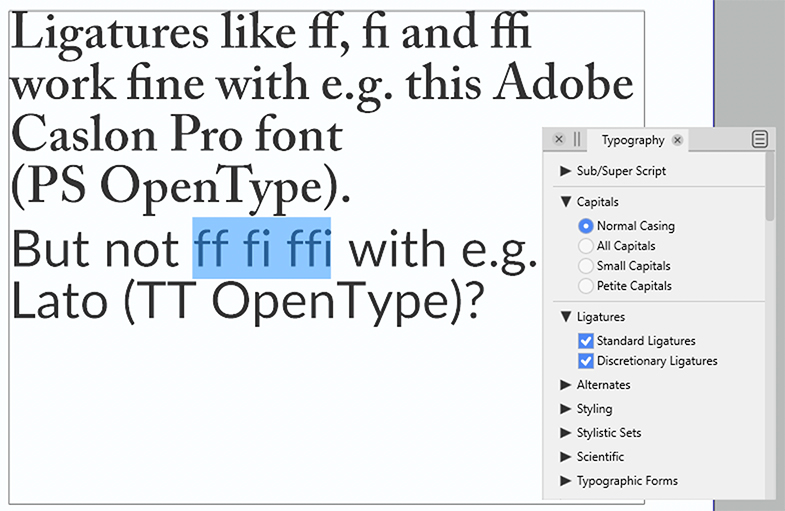Select Normal Casing radio option

coord(587,226)
